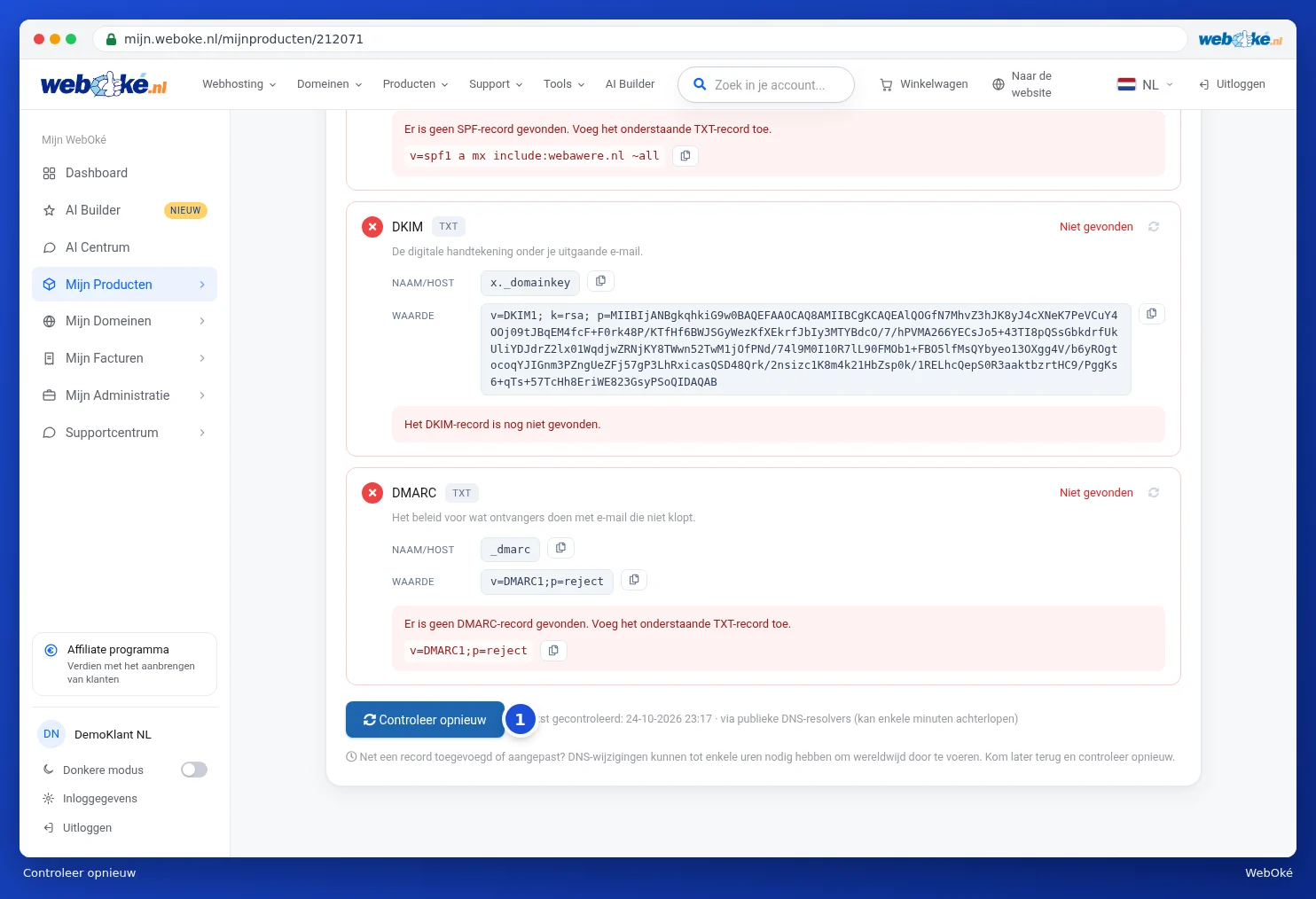Viewport: 1316px width, 899px height.
Task: Click the DKIM red error status icon
Action: coord(372,227)
